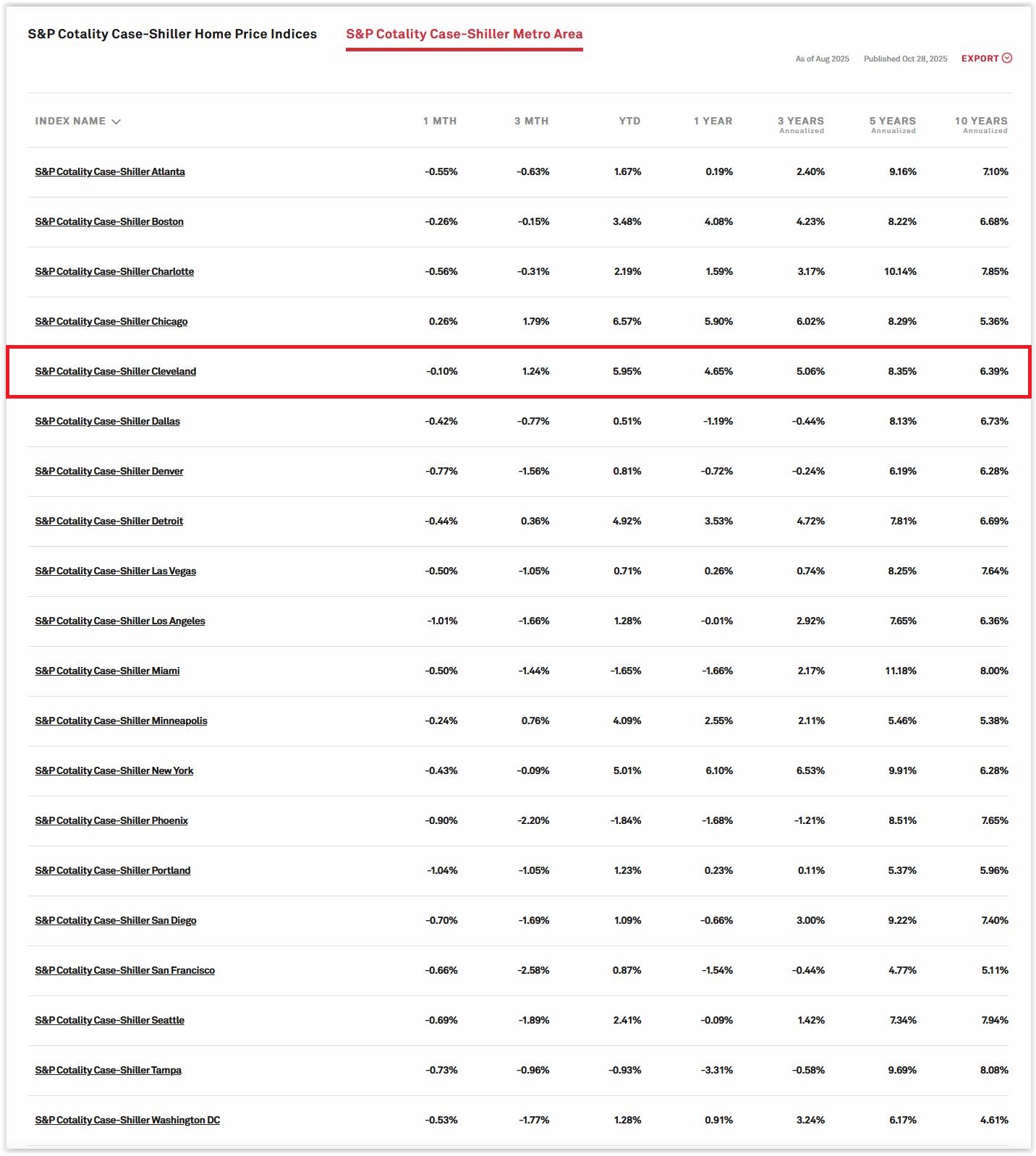Select the Case-Shiller Metro Area tab

(x=464, y=34)
